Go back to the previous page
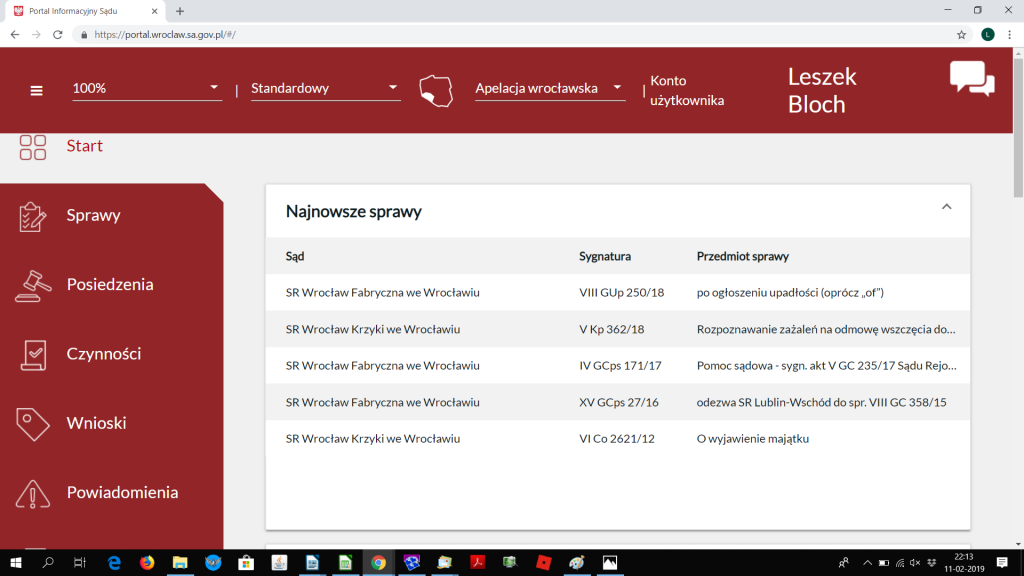1024x576 pixels. coord(15,35)
